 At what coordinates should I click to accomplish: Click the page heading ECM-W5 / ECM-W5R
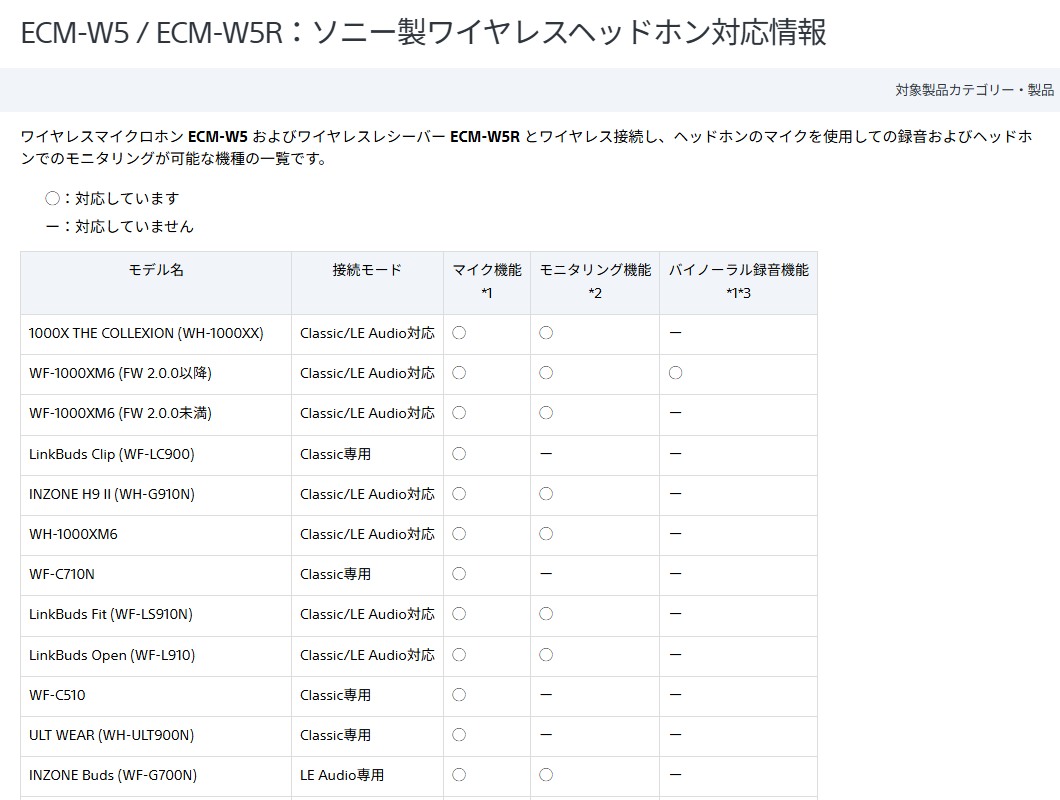coord(423,32)
